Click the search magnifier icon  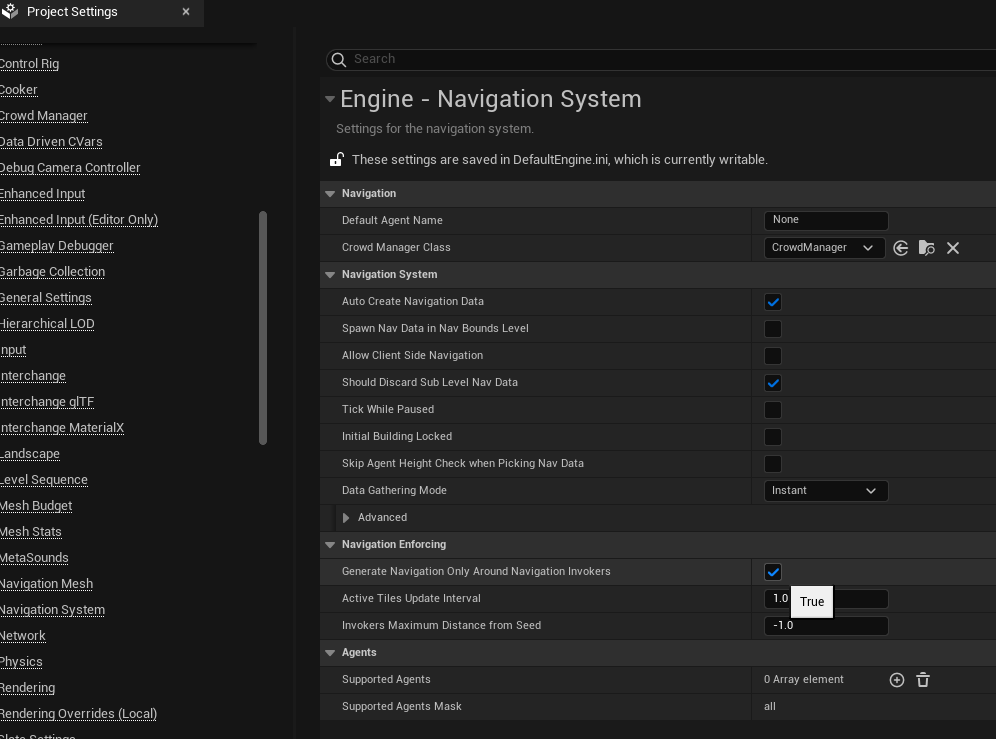point(339,60)
